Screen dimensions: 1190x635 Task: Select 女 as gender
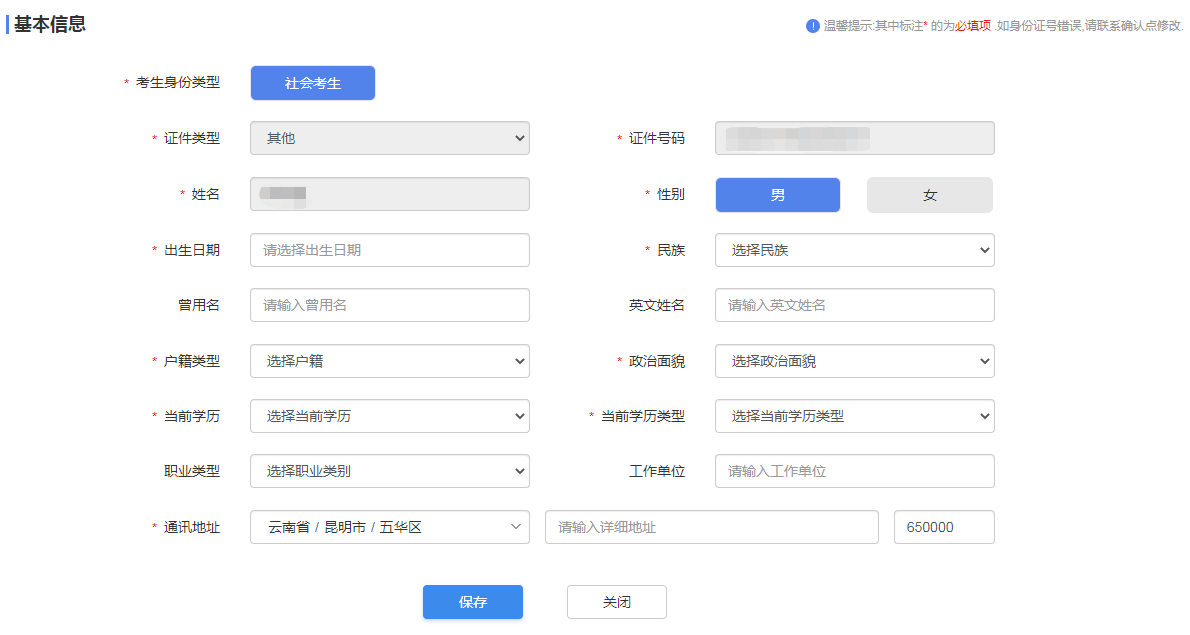tap(929, 195)
